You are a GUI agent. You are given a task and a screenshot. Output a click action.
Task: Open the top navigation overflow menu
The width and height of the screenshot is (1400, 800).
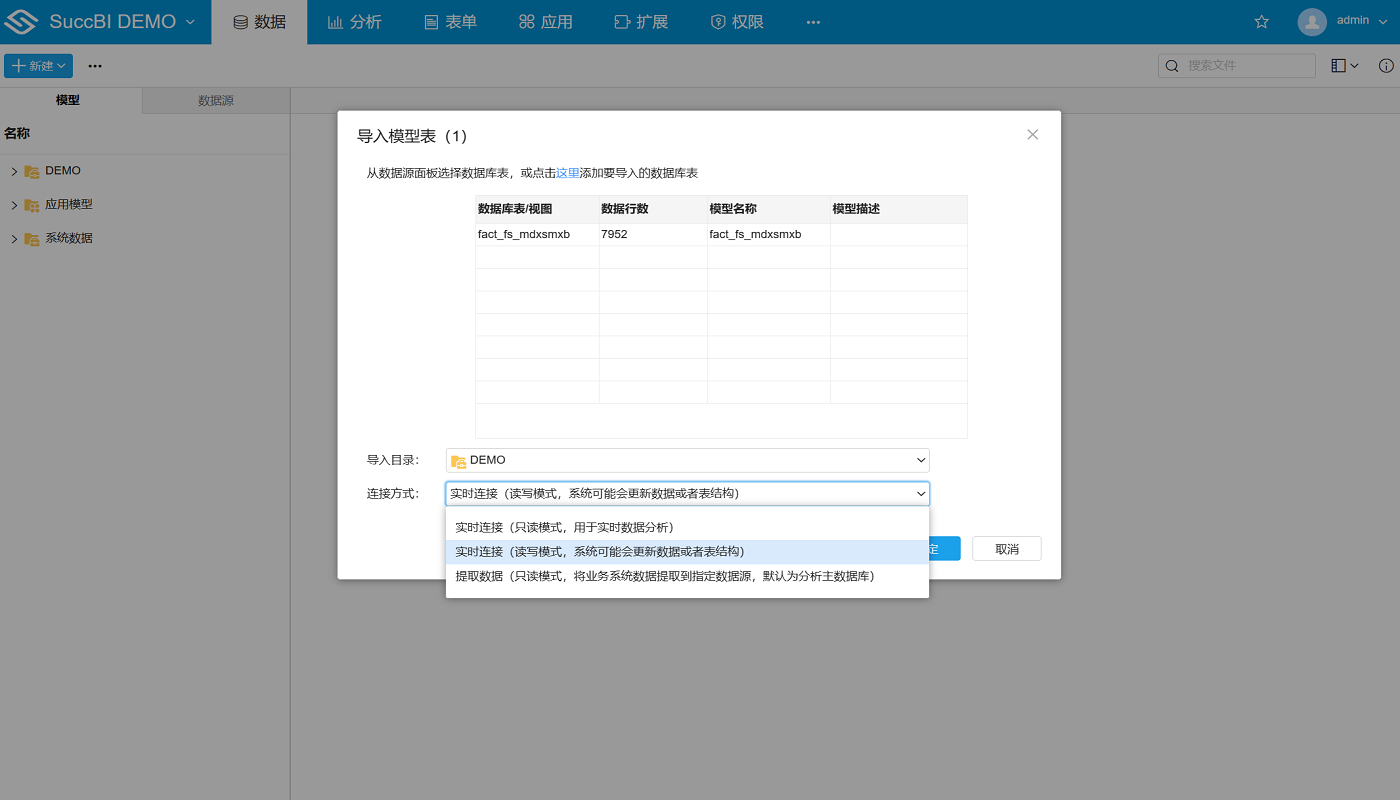813,22
